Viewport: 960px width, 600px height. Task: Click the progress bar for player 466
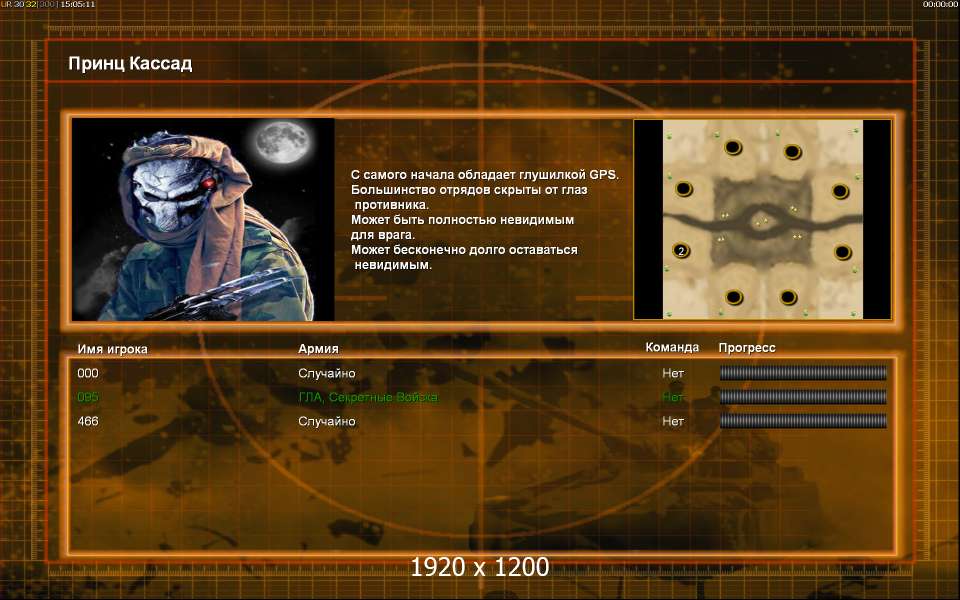[803, 421]
